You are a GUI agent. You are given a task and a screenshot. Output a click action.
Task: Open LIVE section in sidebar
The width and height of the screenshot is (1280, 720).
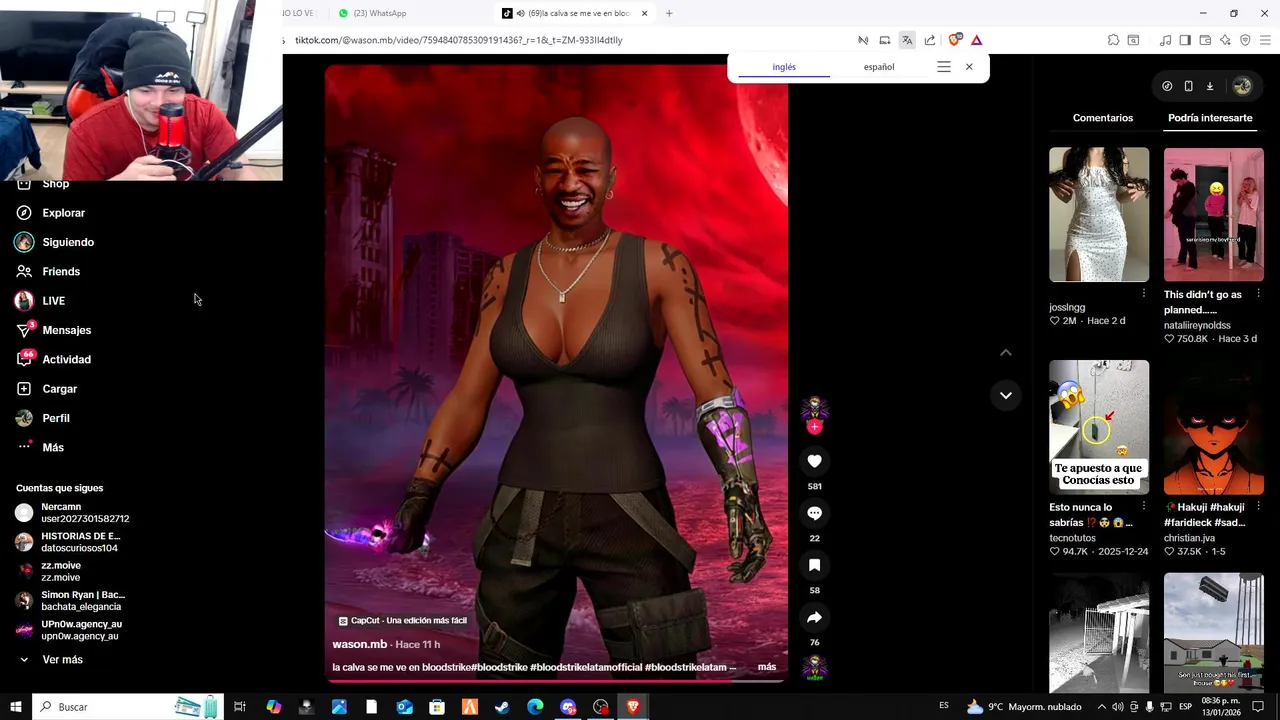coord(53,301)
